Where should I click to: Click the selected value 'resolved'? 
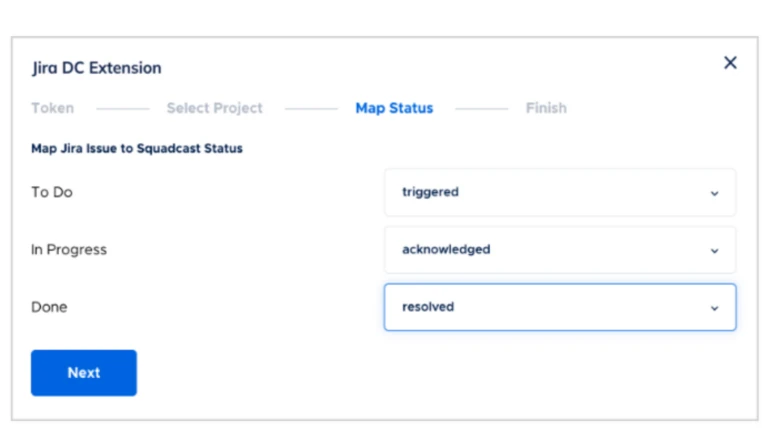coord(428,307)
